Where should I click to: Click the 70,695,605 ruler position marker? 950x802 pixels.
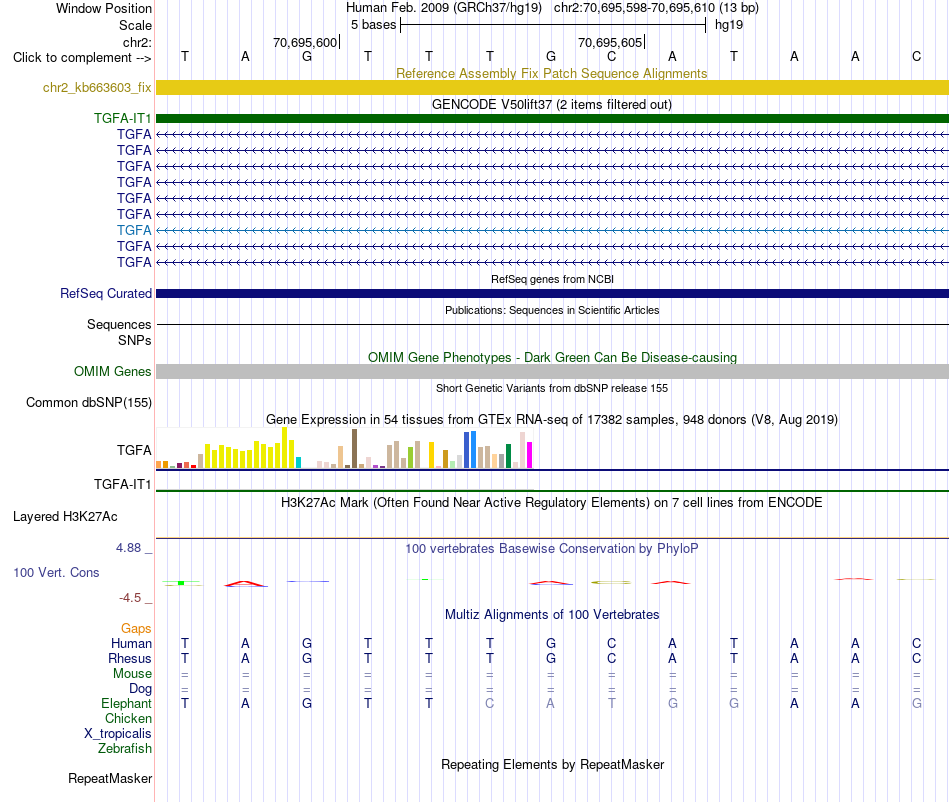point(610,42)
